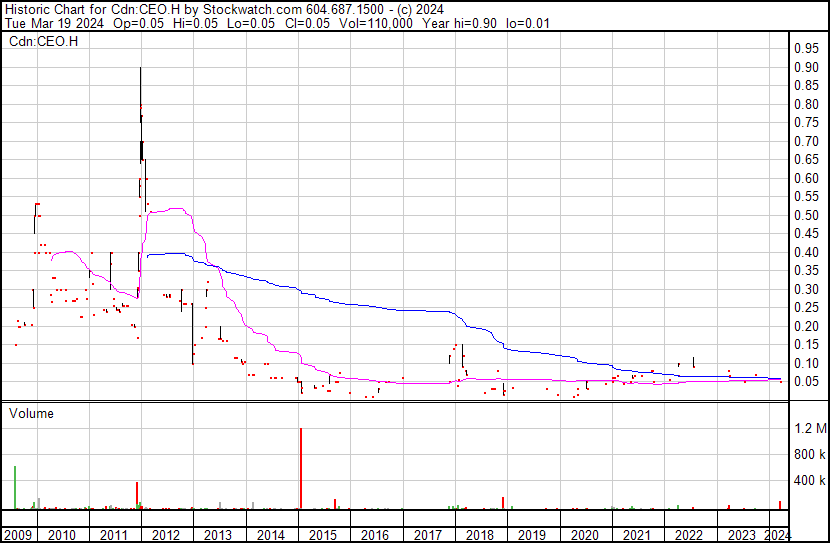The width and height of the screenshot is (830, 543).
Task: Click the 'lo=0.01' text in header
Action: coord(528,23)
